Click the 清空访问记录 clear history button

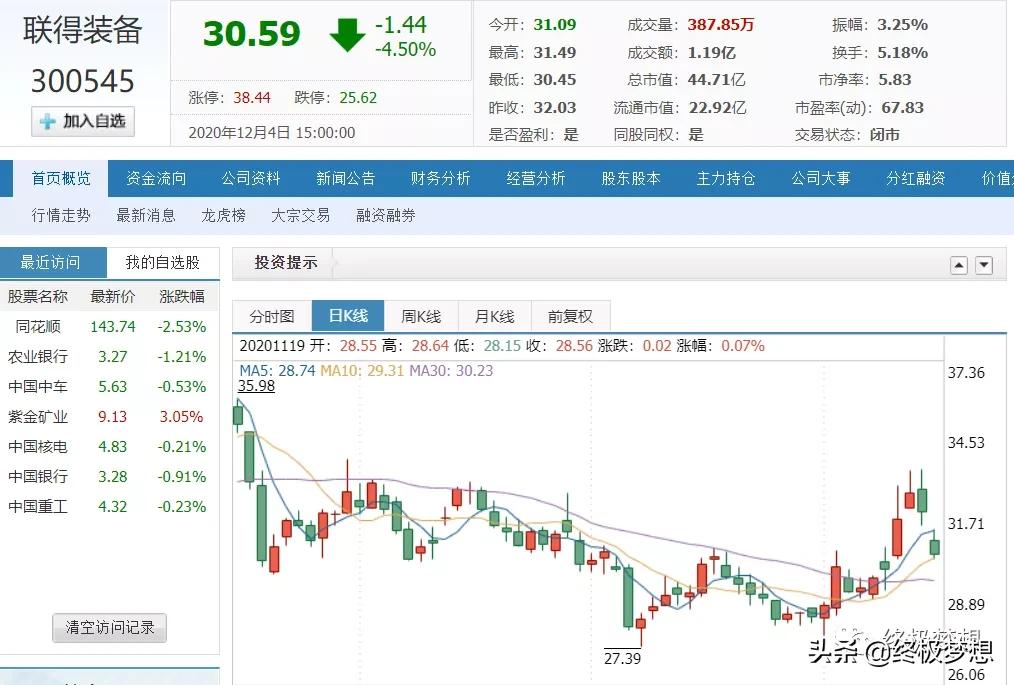[108, 628]
